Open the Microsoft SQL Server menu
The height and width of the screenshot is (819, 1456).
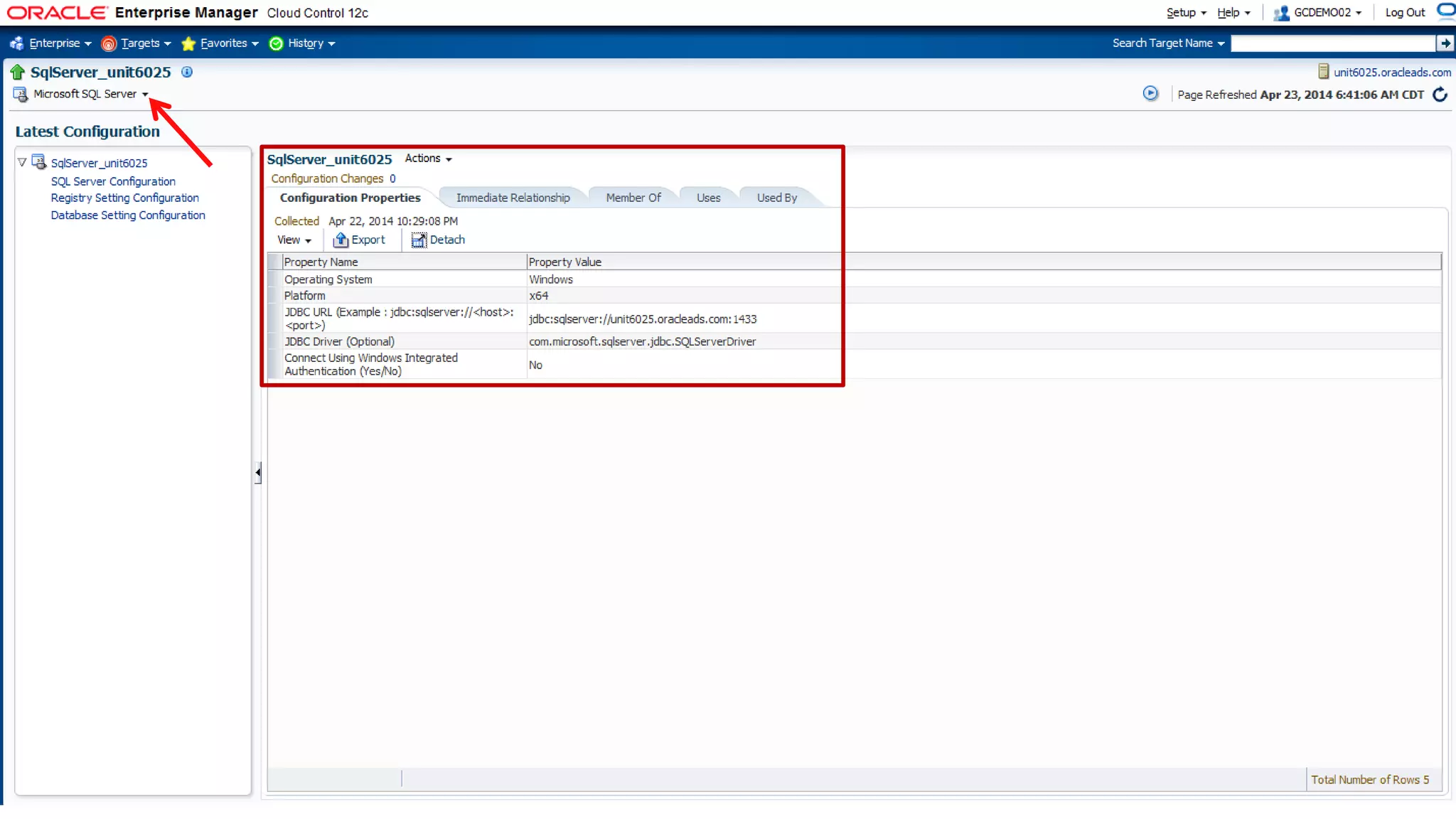coord(91,94)
